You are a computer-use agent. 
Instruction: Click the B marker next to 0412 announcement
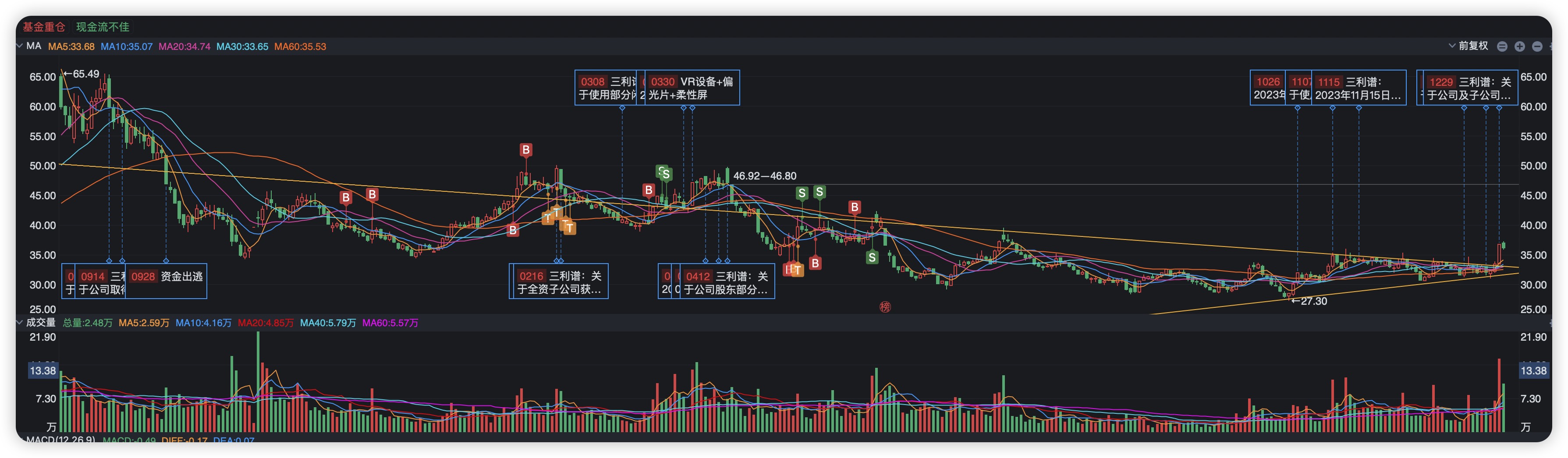tap(816, 263)
